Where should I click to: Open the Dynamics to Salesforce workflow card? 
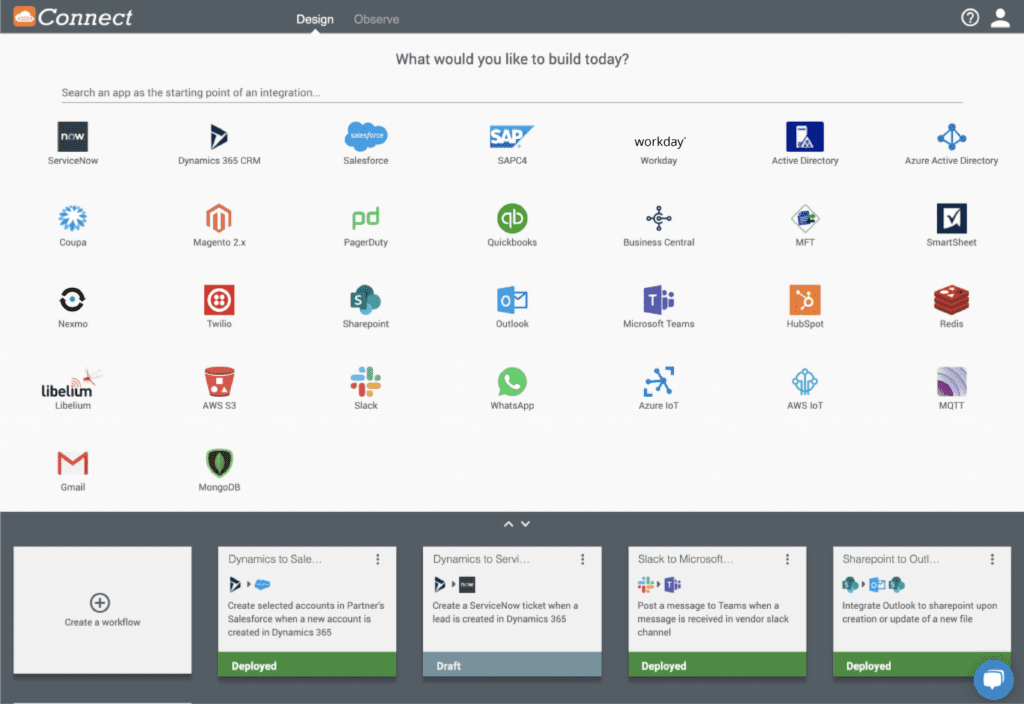pos(307,611)
